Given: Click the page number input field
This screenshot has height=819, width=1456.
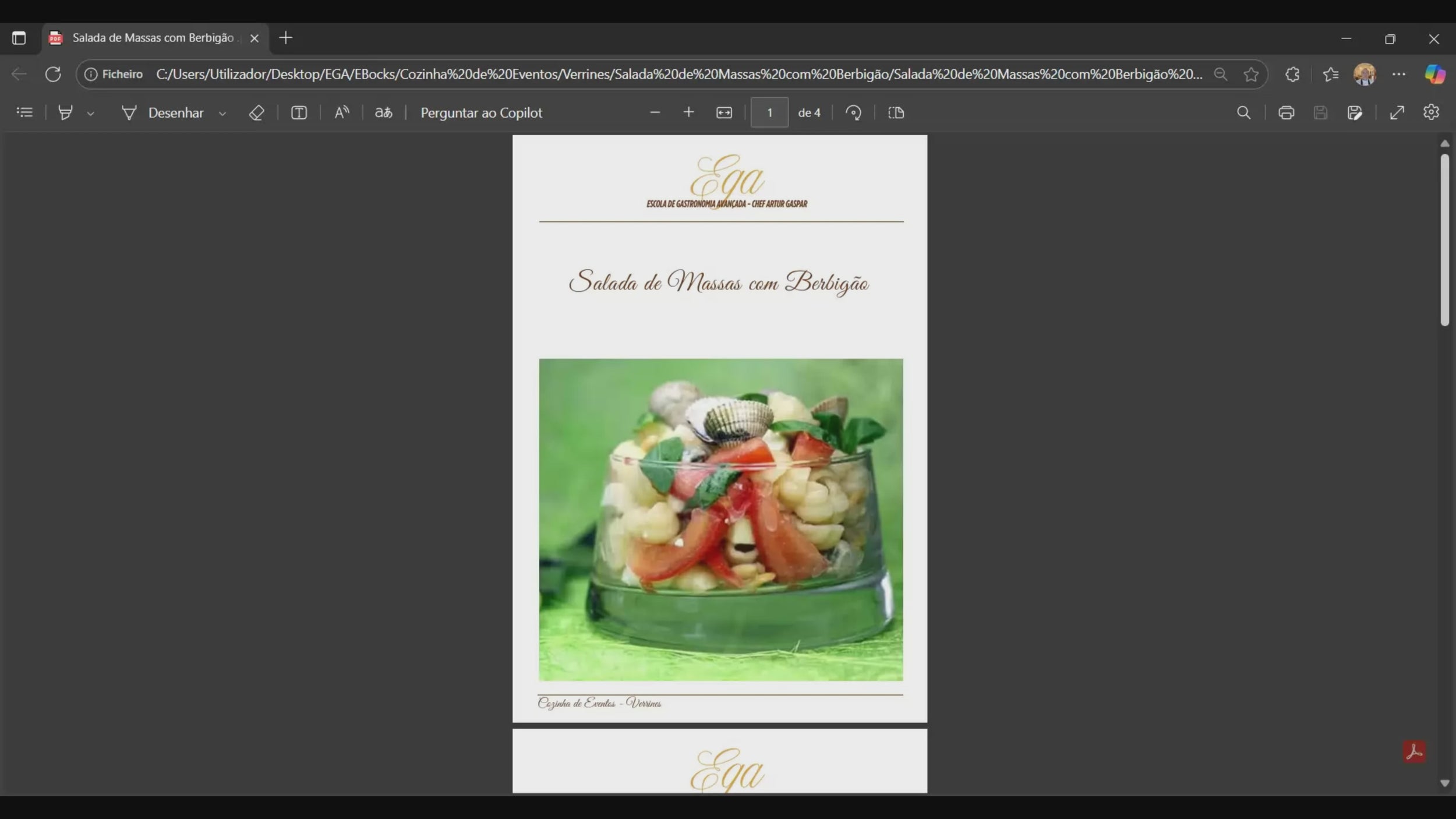Looking at the screenshot, I should click(769, 112).
